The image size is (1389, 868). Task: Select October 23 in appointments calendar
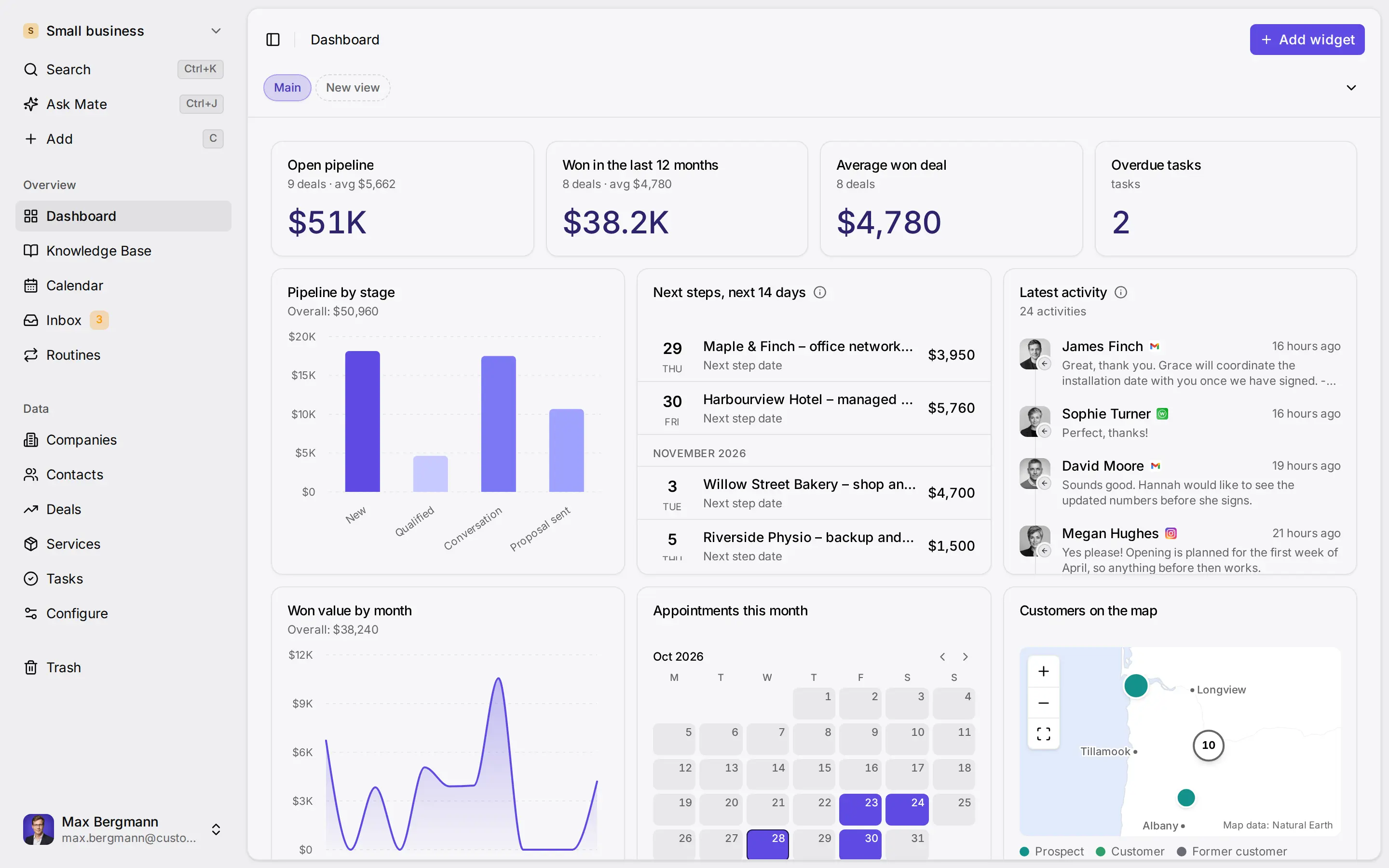(x=860, y=809)
